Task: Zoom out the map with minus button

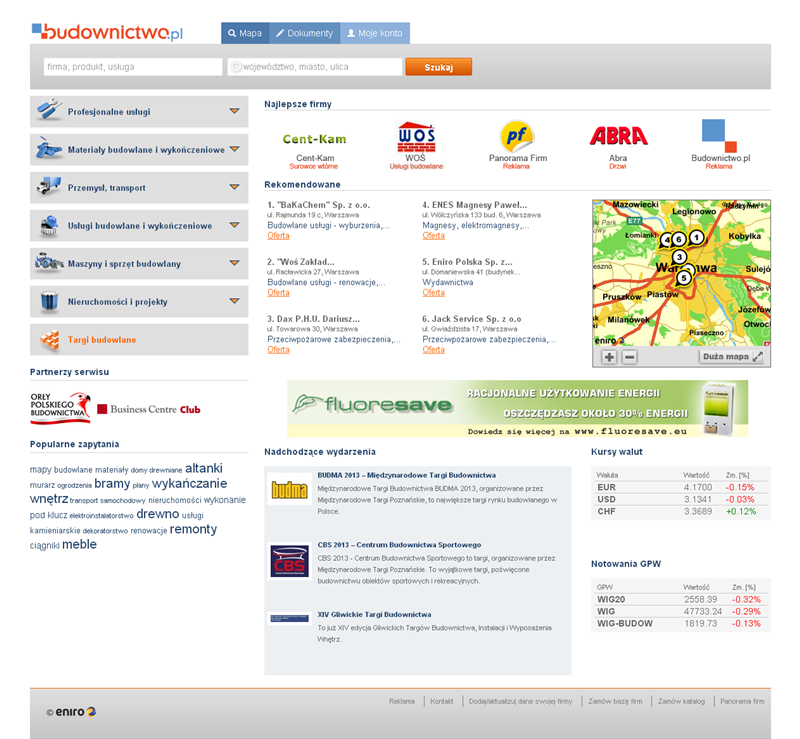Action: 629,357
